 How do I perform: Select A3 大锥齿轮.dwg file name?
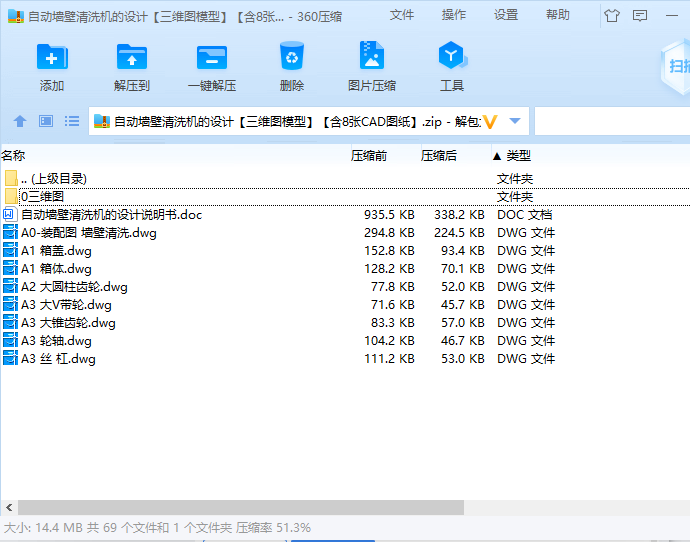68,323
